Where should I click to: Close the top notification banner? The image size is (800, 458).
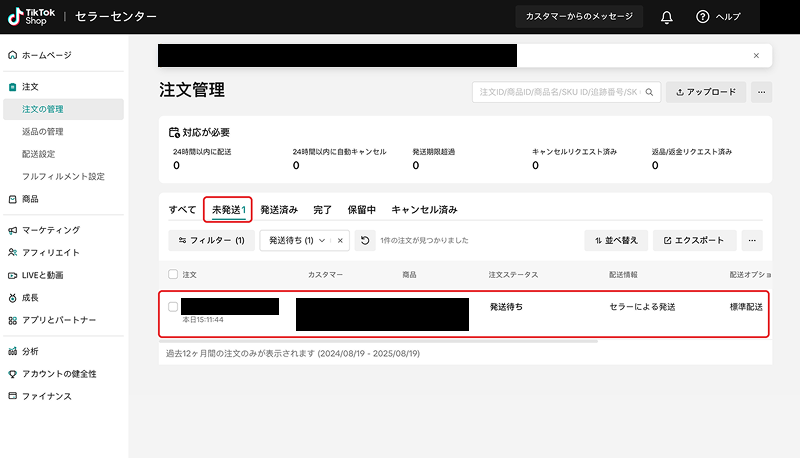click(756, 55)
